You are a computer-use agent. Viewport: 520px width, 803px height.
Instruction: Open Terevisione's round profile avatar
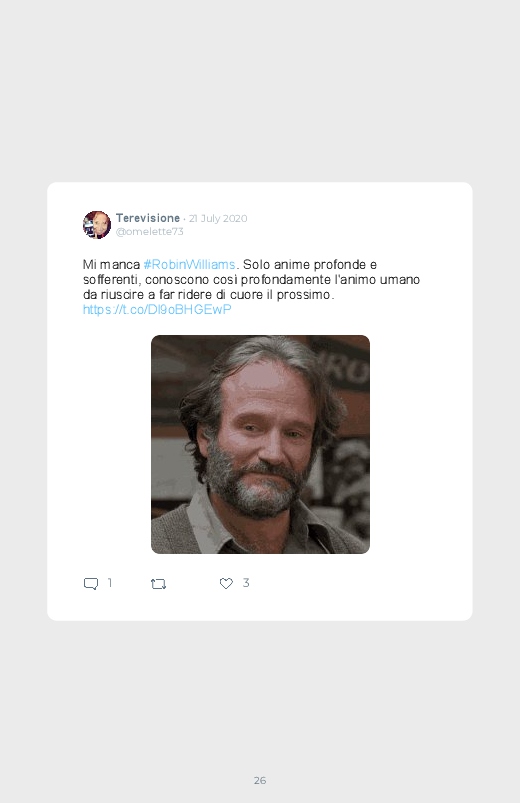(x=97, y=224)
